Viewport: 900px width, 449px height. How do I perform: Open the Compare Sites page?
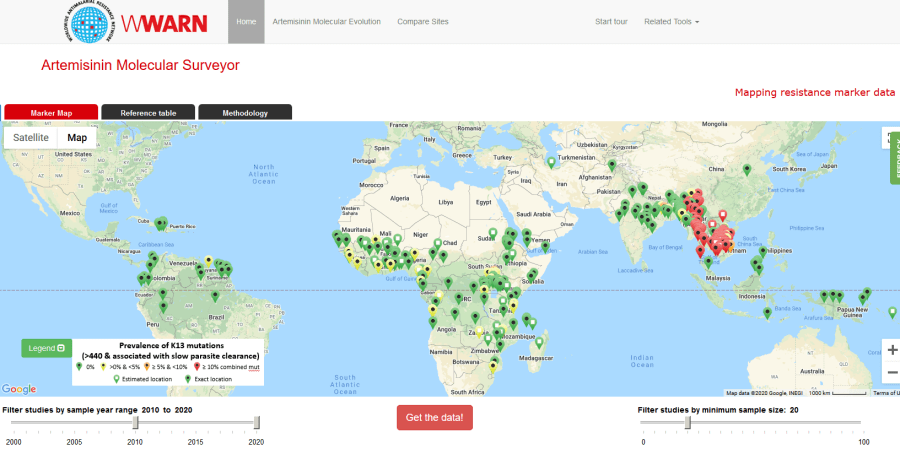coord(422,21)
